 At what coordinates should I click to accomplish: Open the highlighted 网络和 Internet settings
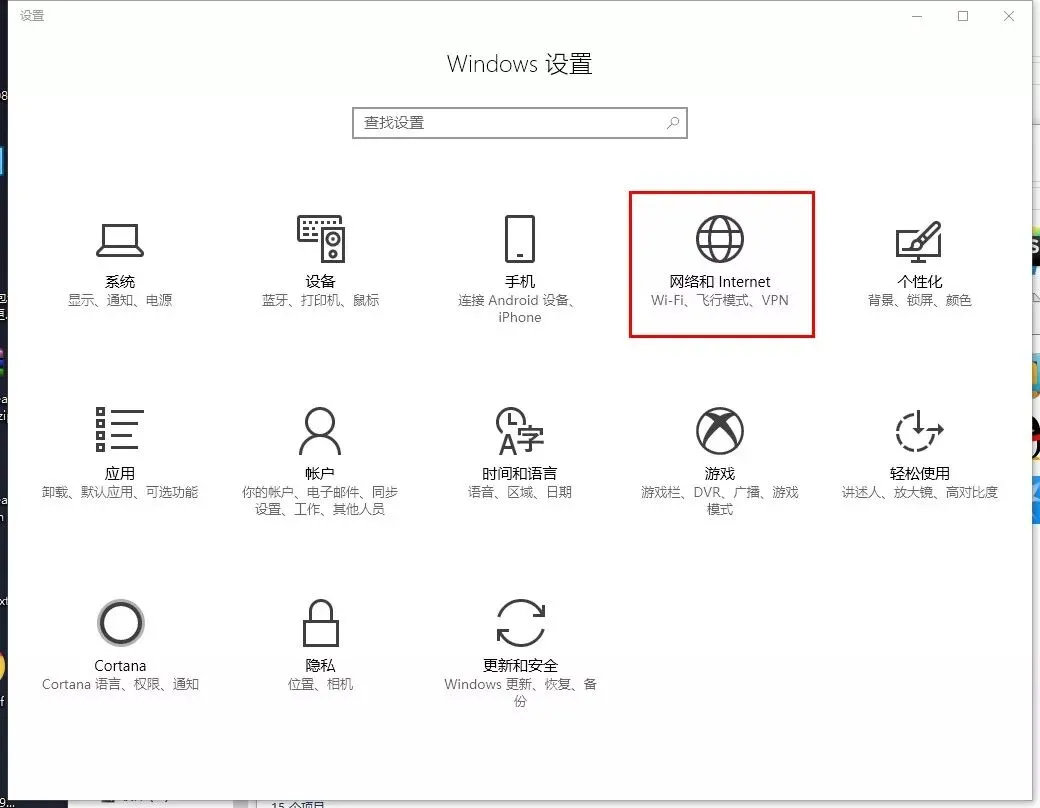point(720,263)
